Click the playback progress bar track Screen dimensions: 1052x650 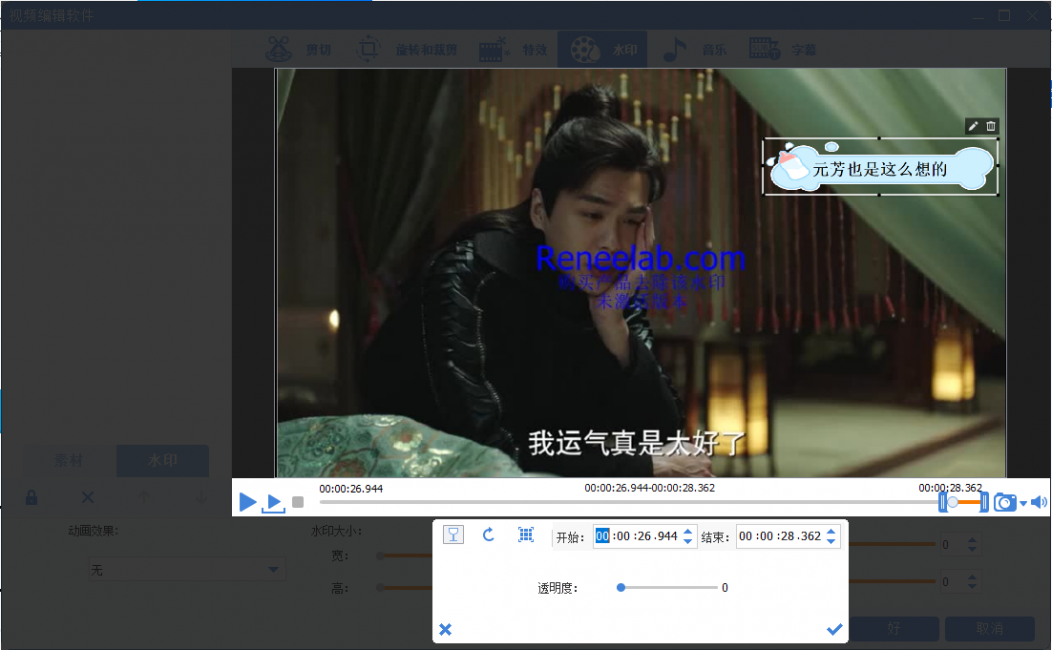tap(629, 502)
